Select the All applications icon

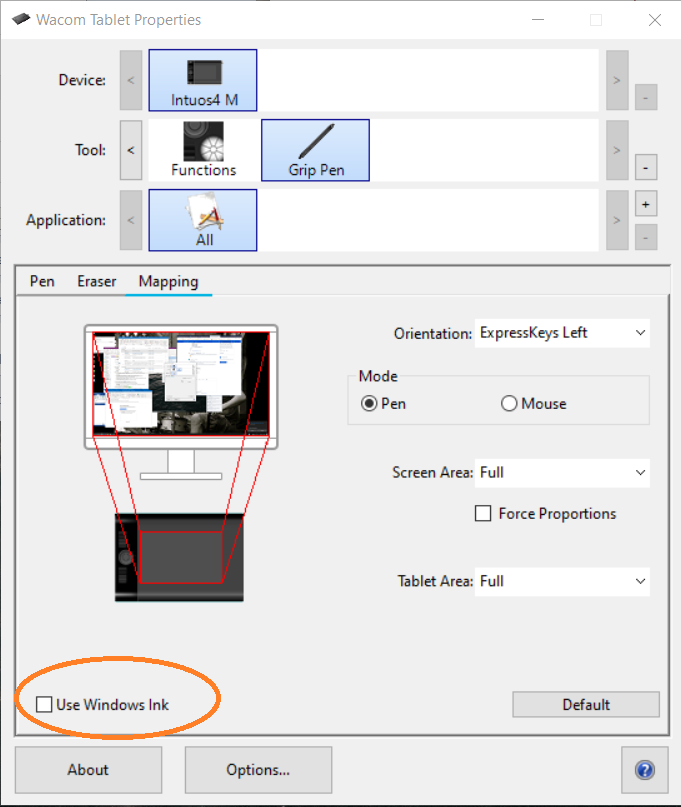tap(203, 220)
